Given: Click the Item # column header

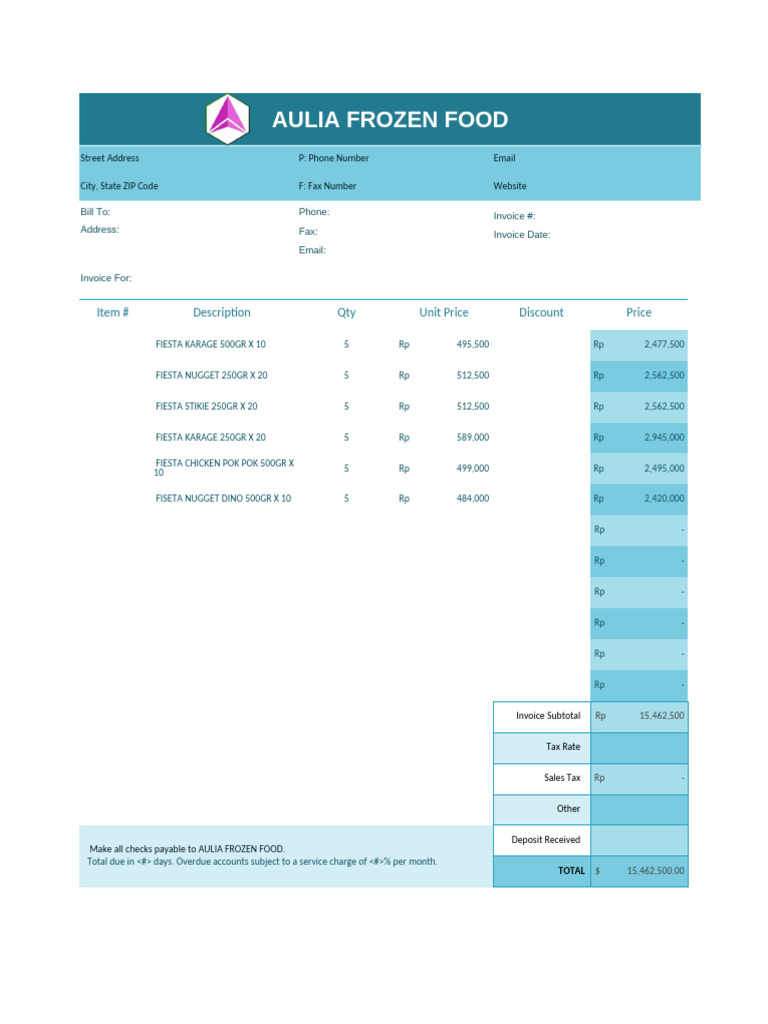Looking at the screenshot, I should click(x=112, y=312).
